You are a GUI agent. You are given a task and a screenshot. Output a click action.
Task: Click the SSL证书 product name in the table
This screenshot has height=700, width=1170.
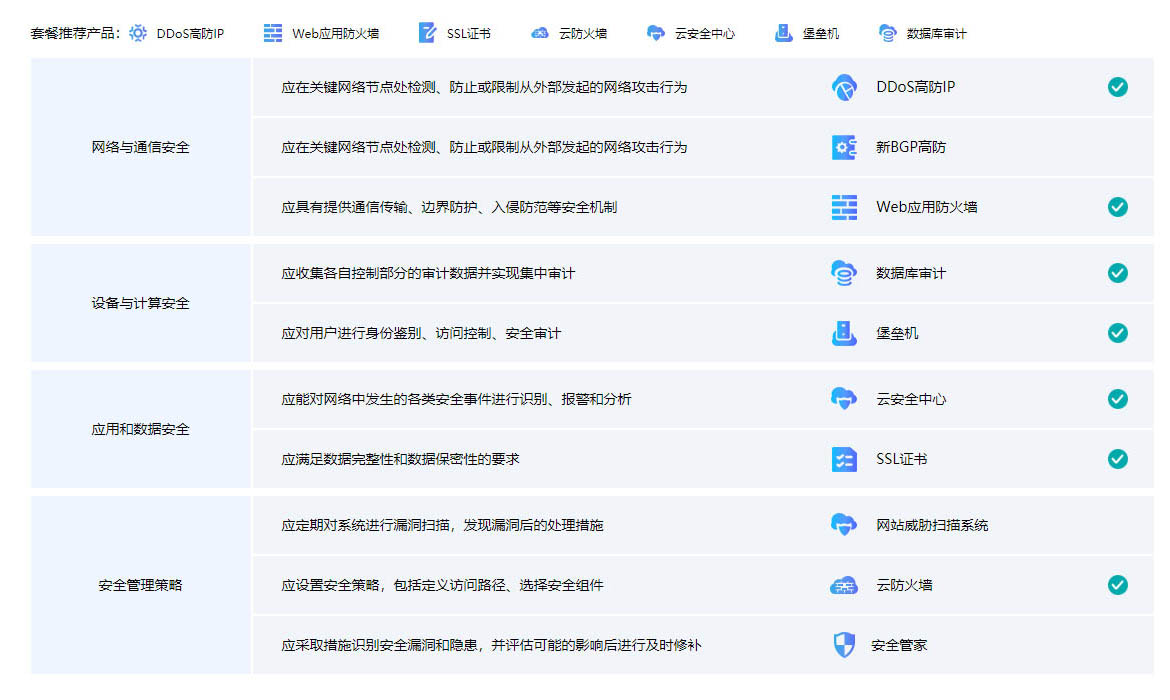click(901, 459)
